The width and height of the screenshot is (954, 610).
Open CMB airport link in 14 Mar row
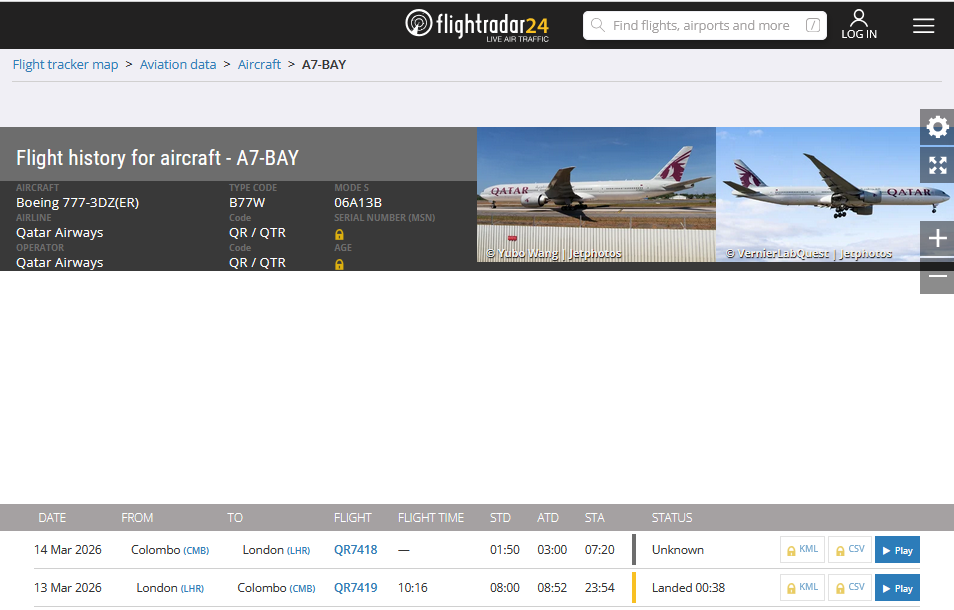(196, 550)
